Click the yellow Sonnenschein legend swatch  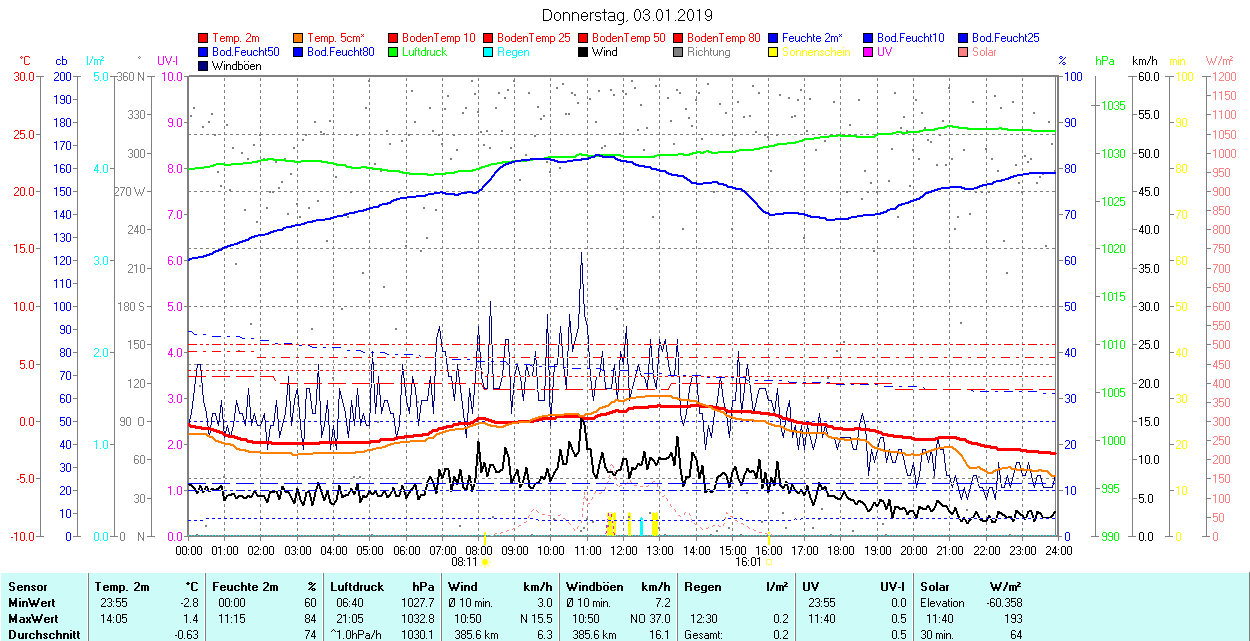coord(774,52)
